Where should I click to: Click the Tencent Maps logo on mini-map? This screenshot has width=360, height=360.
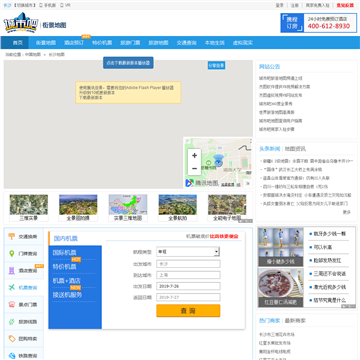click(x=202, y=183)
